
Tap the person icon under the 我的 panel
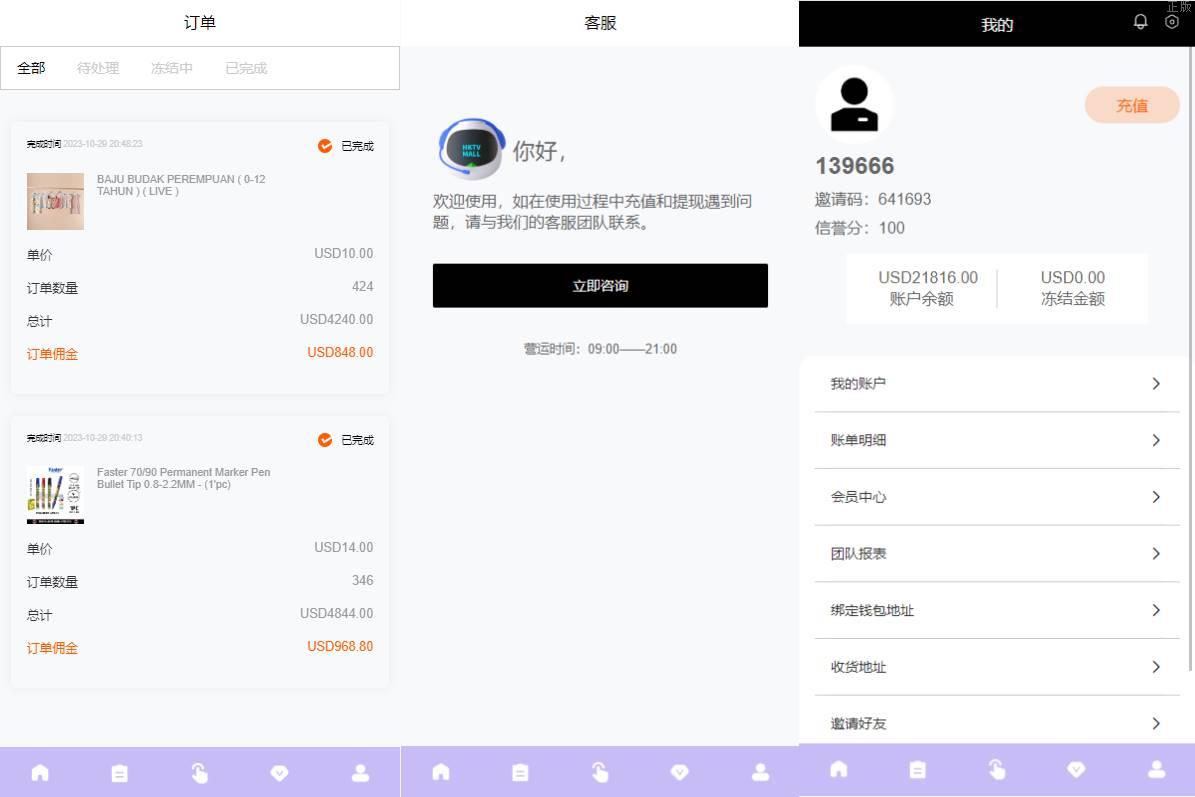pos(1157,769)
